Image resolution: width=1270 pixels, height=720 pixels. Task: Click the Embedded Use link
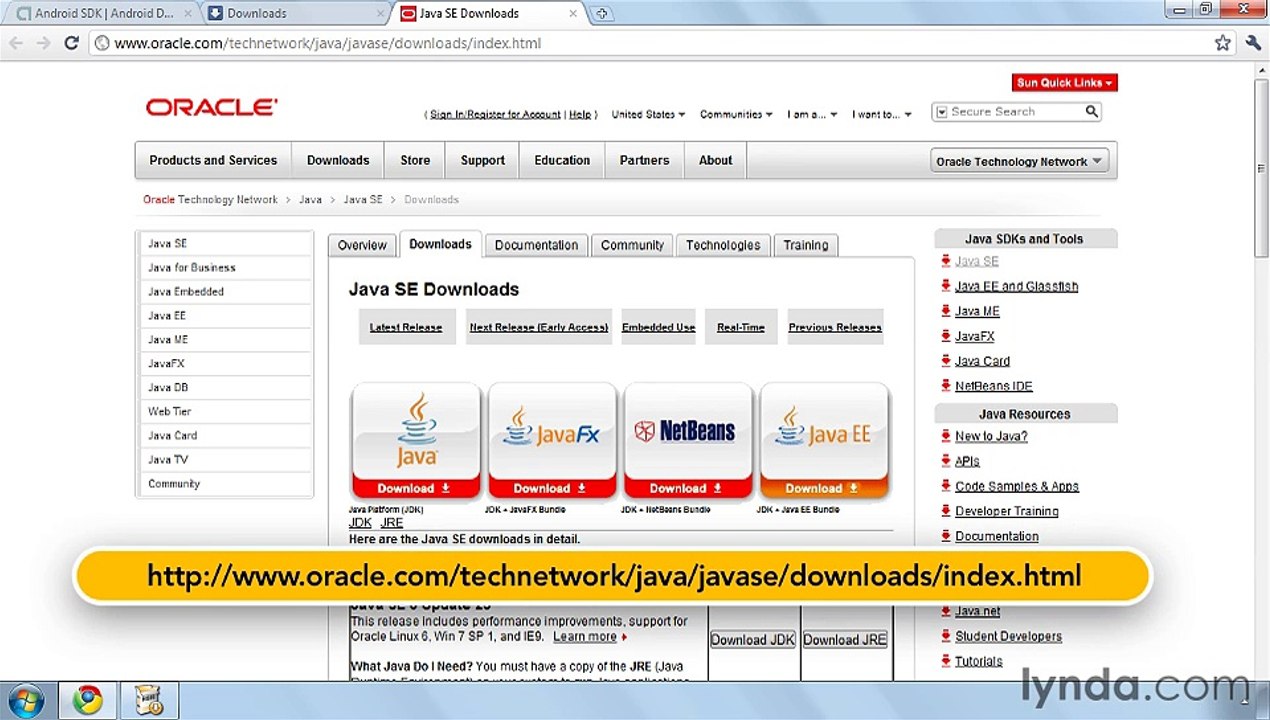pos(658,327)
